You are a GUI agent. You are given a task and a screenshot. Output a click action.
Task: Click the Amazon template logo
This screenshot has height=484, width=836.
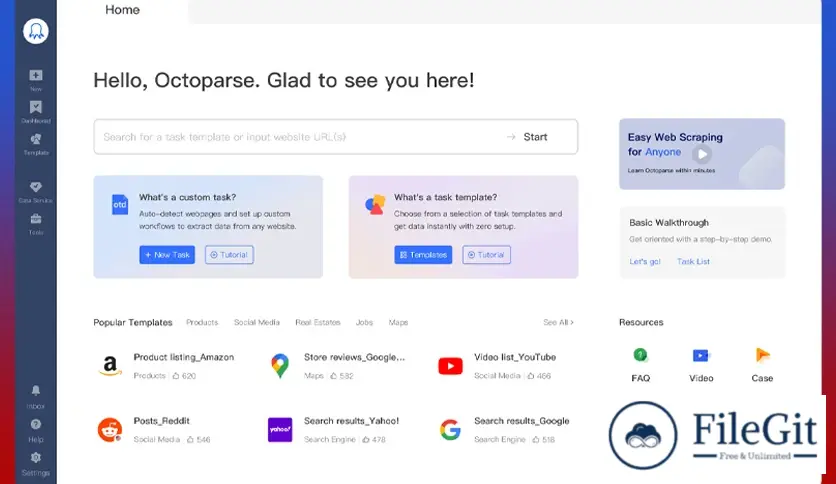click(110, 366)
